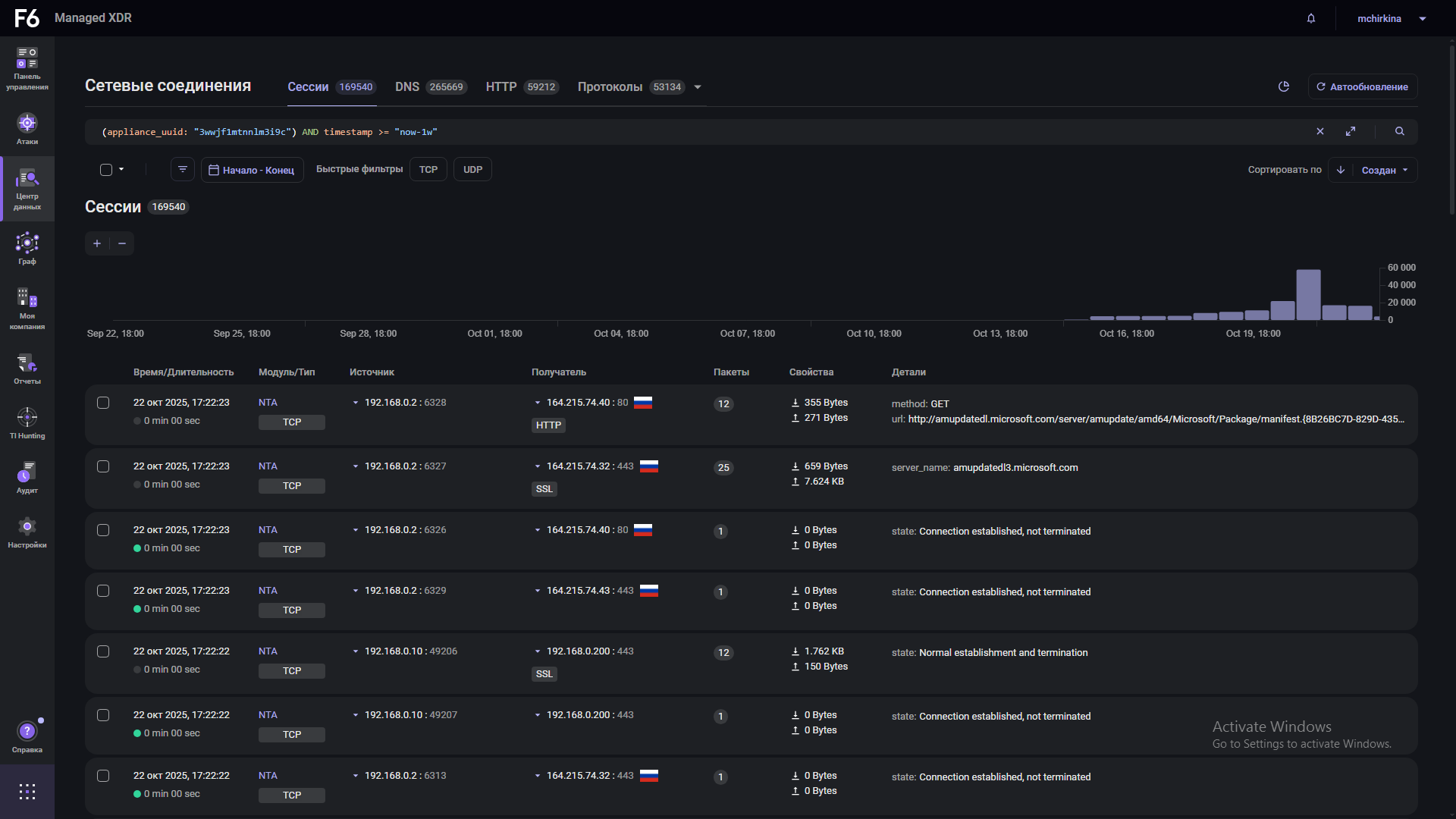The width and height of the screenshot is (1456, 819).
Task: Open the filter settings icon
Action: (183, 169)
